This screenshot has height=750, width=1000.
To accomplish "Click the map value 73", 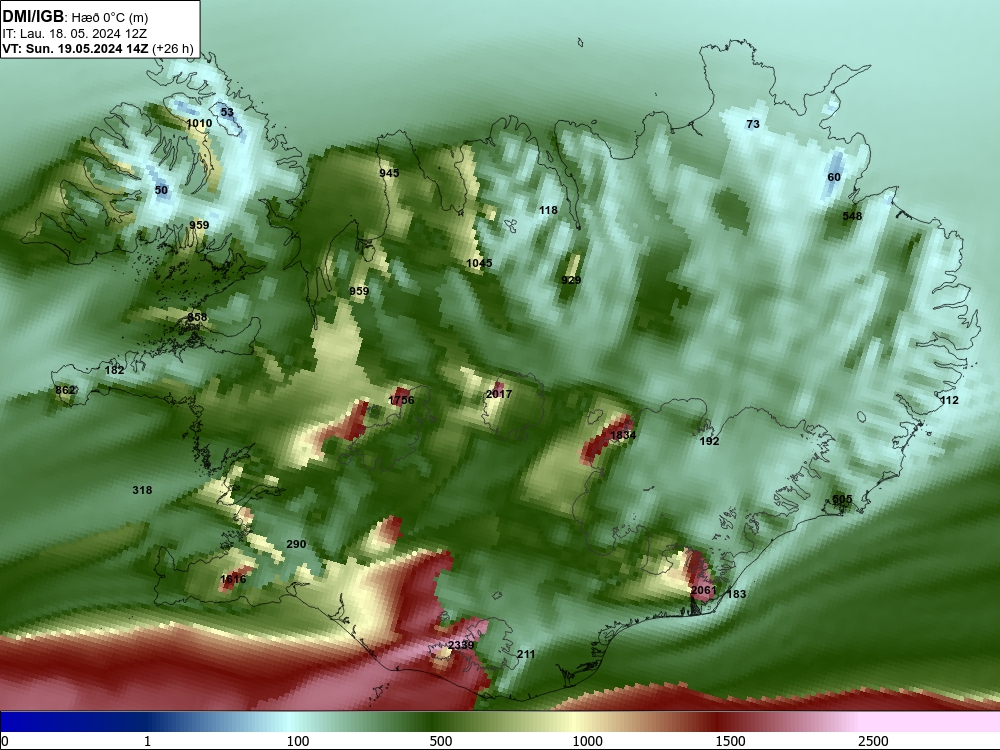I will pos(753,124).
